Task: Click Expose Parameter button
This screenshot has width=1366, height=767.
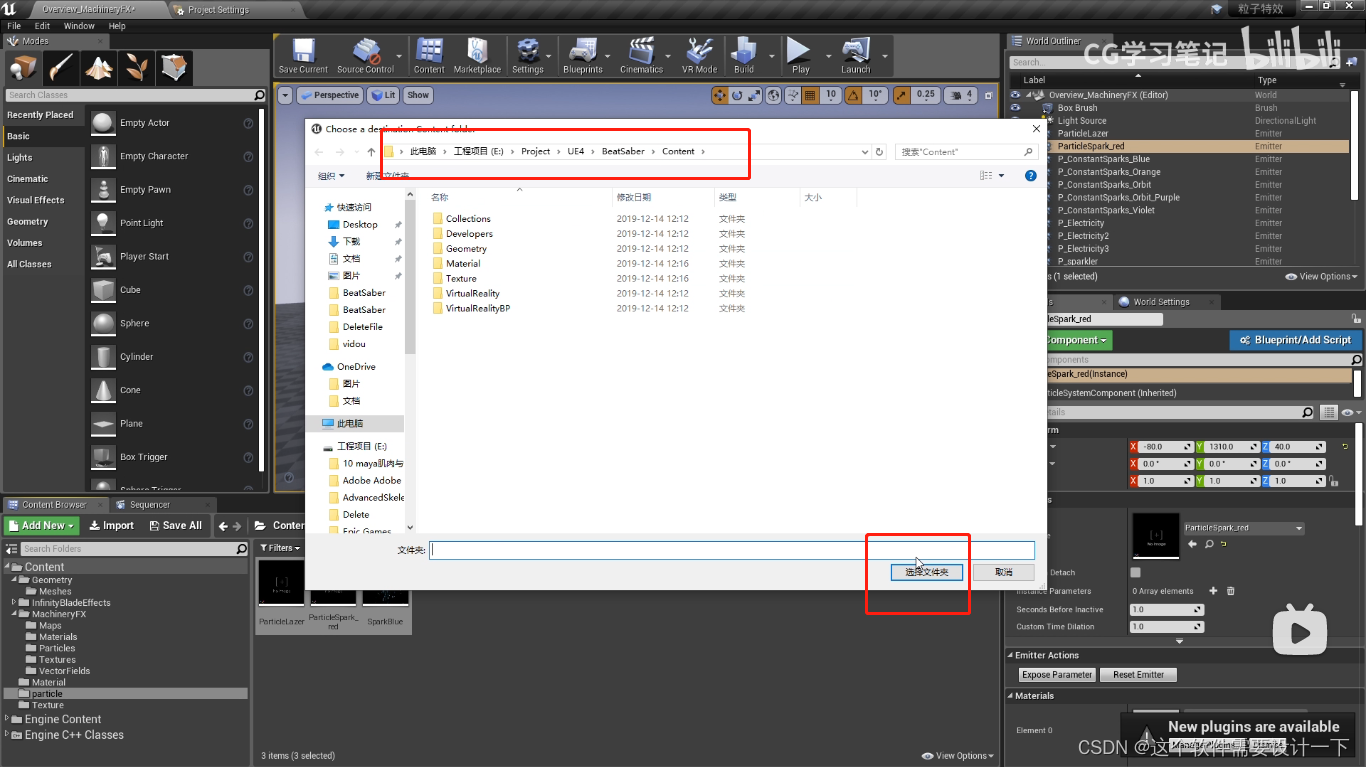Action: [x=1056, y=675]
